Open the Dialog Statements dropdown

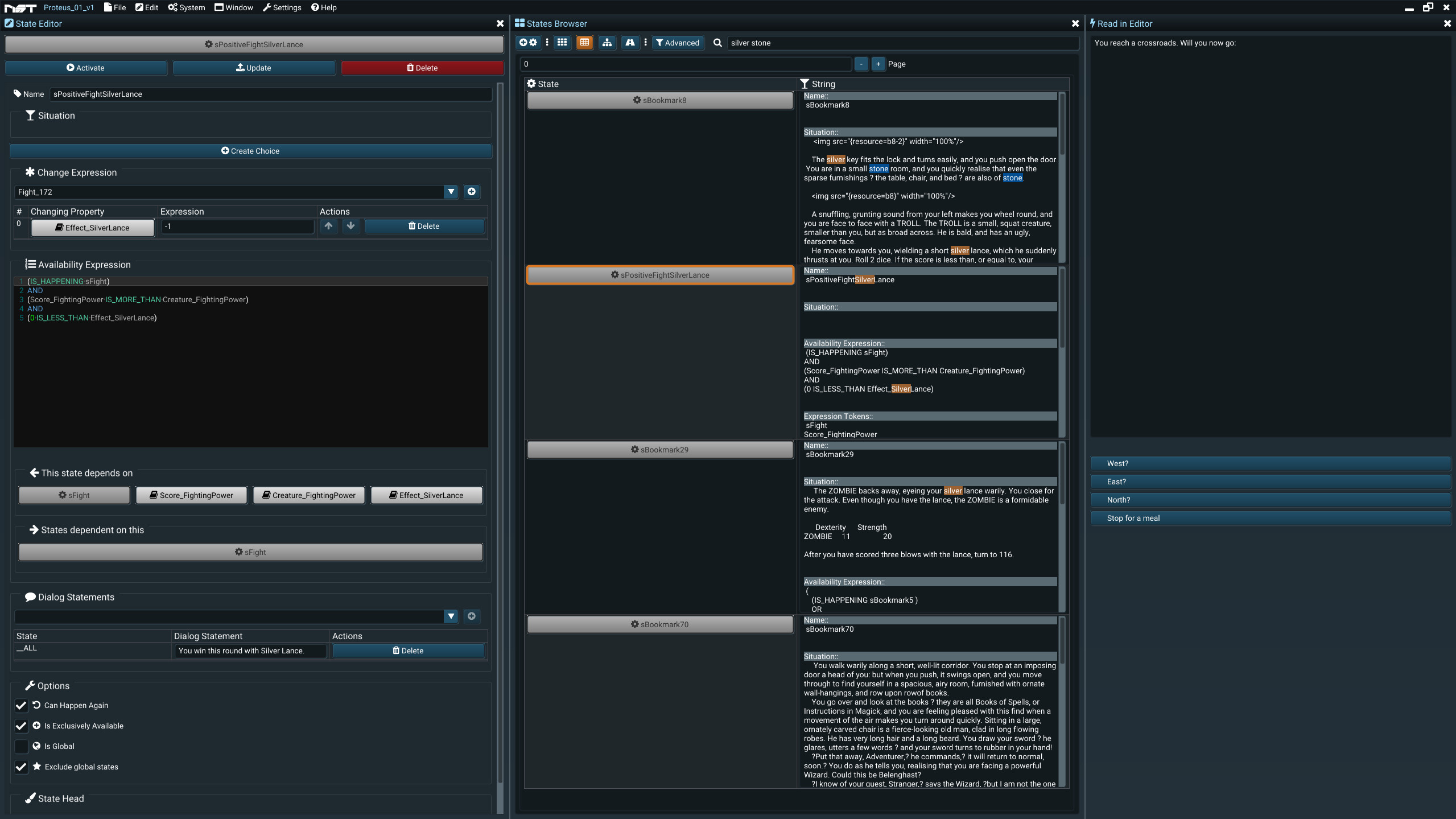click(451, 616)
